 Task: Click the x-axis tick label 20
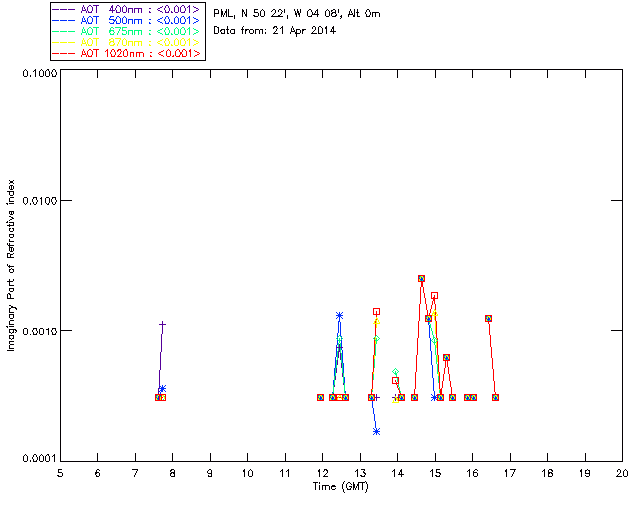pyautogui.click(x=622, y=473)
